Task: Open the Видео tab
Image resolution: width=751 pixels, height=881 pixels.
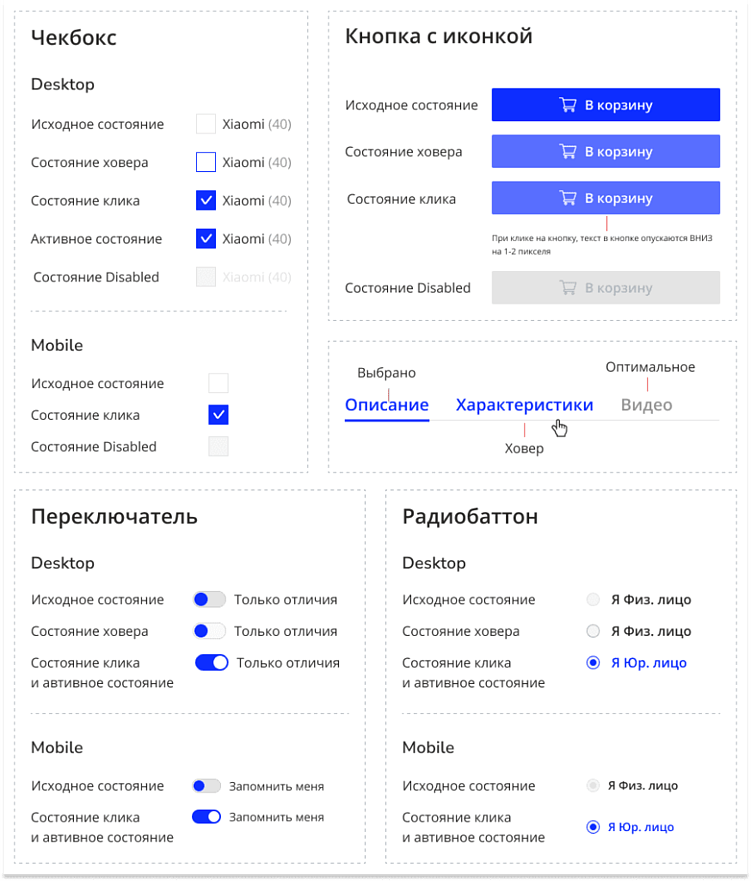Action: [x=646, y=404]
